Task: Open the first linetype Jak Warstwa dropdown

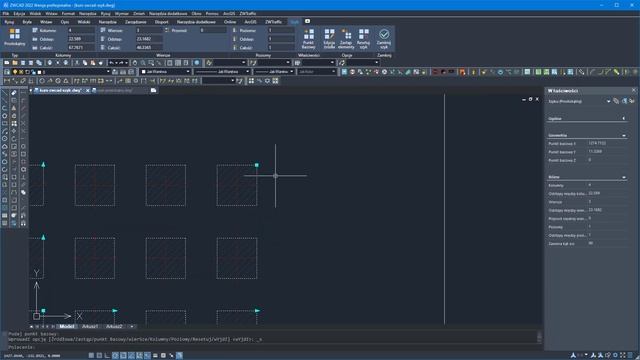Action: pyautogui.click(x=247, y=72)
